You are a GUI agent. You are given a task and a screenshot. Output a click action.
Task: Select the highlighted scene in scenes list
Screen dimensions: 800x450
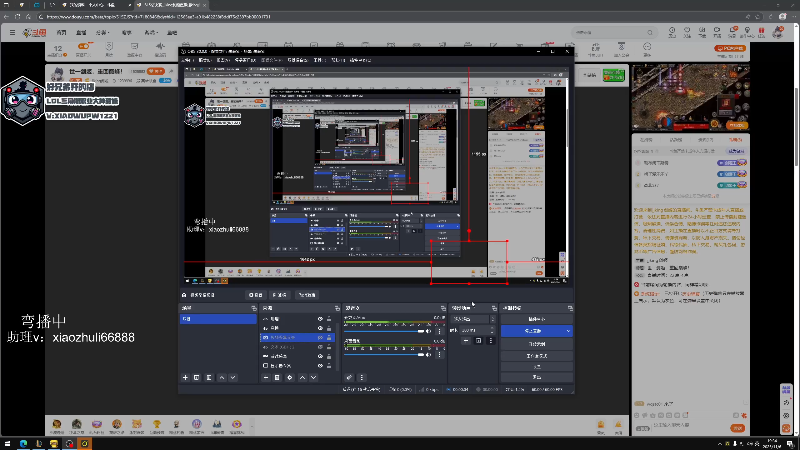click(x=217, y=319)
